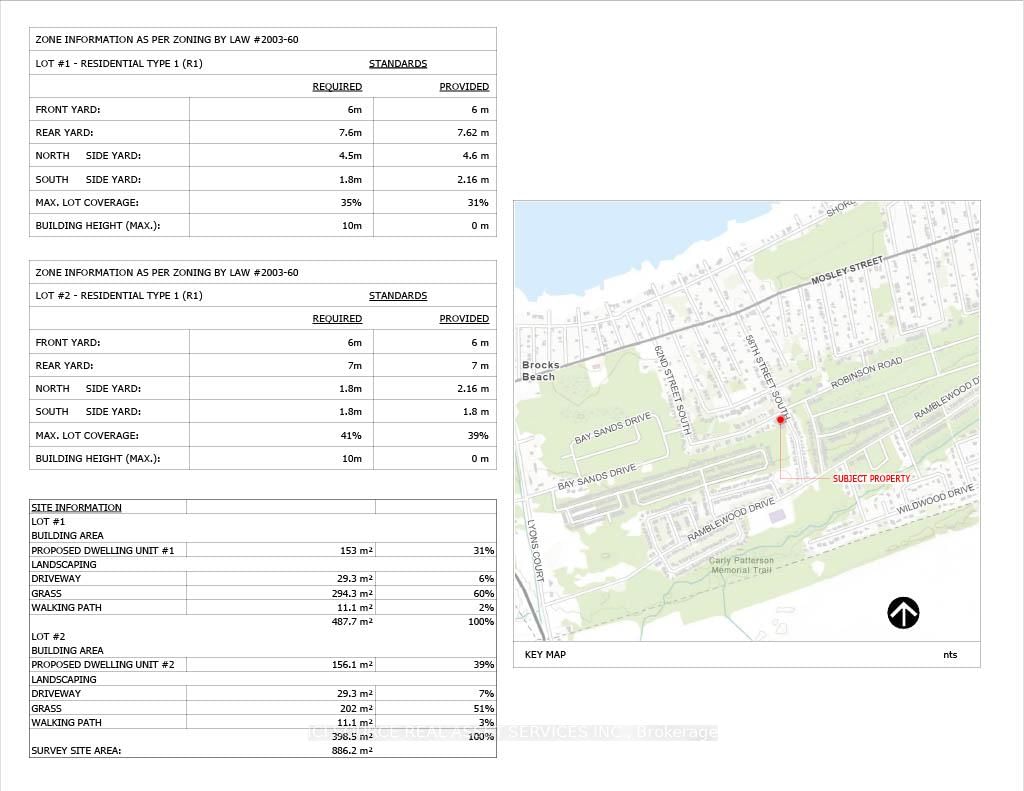Click the Brocks Beach map label
Viewport: 1024px width, 791px height.
tap(541, 371)
